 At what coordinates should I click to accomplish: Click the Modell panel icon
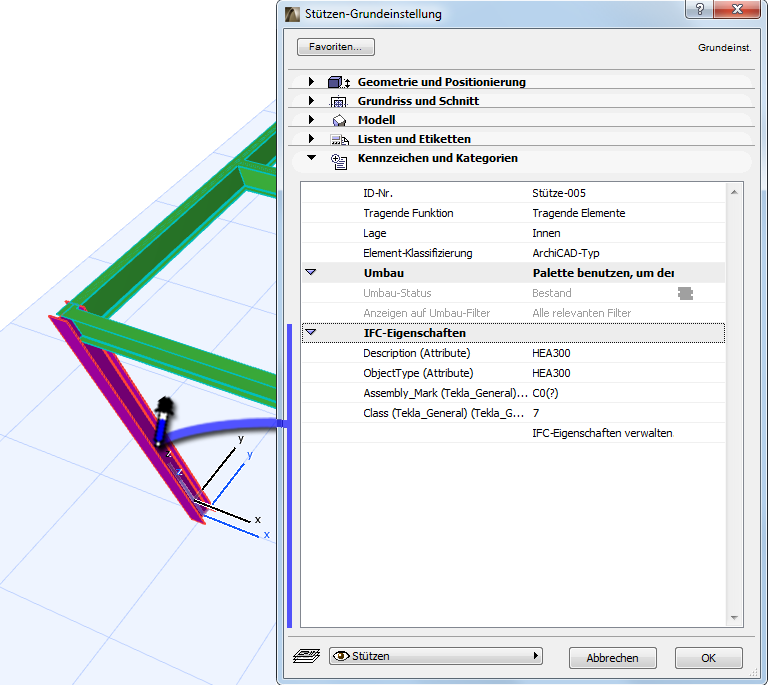click(x=339, y=120)
